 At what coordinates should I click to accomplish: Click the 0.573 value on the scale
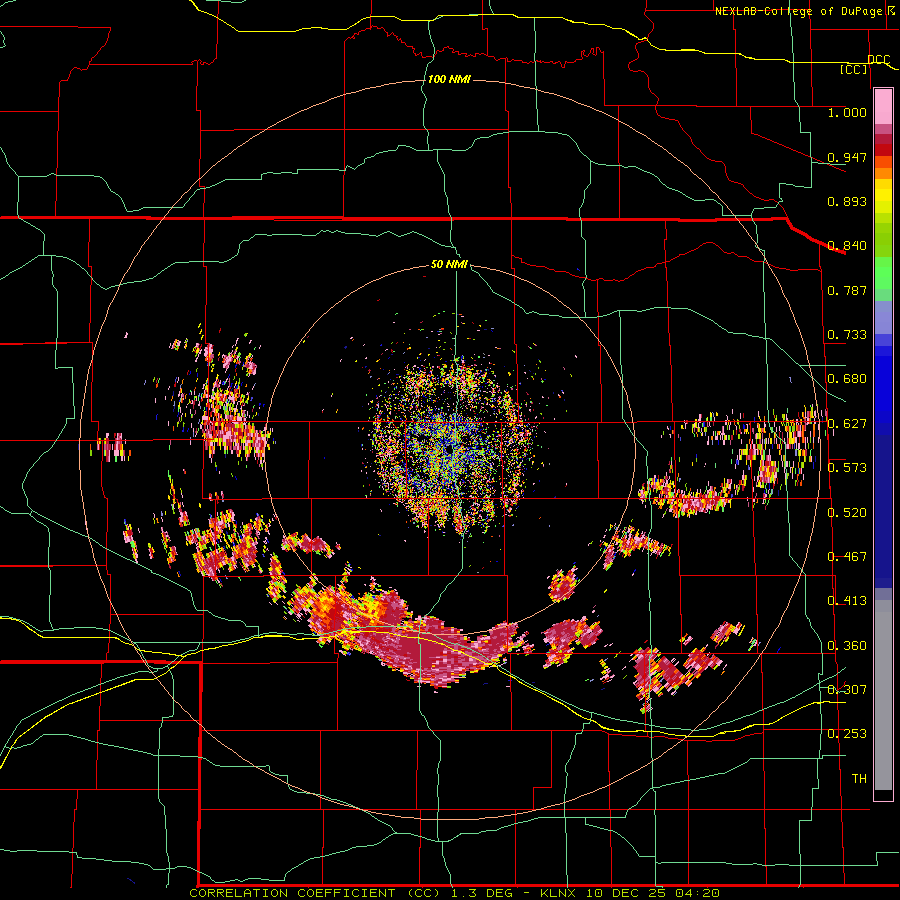coord(847,468)
